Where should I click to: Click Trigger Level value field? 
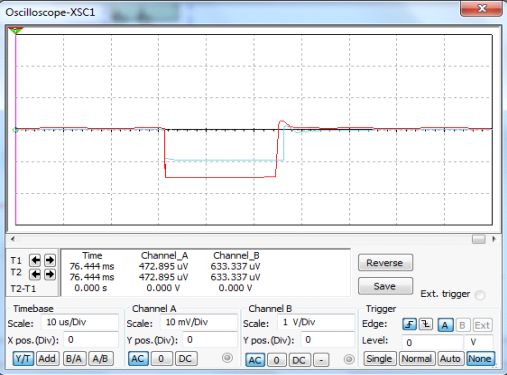432,342
